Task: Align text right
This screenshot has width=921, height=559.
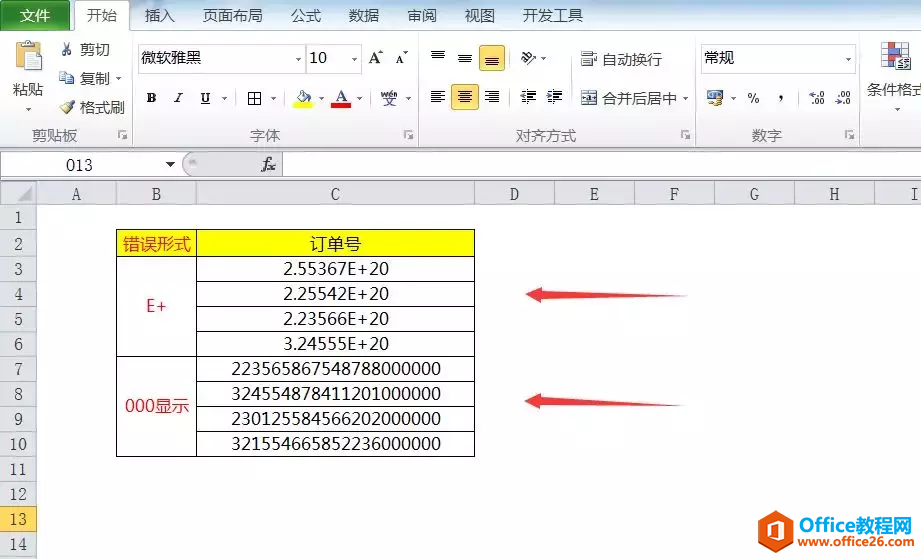Action: click(492, 97)
